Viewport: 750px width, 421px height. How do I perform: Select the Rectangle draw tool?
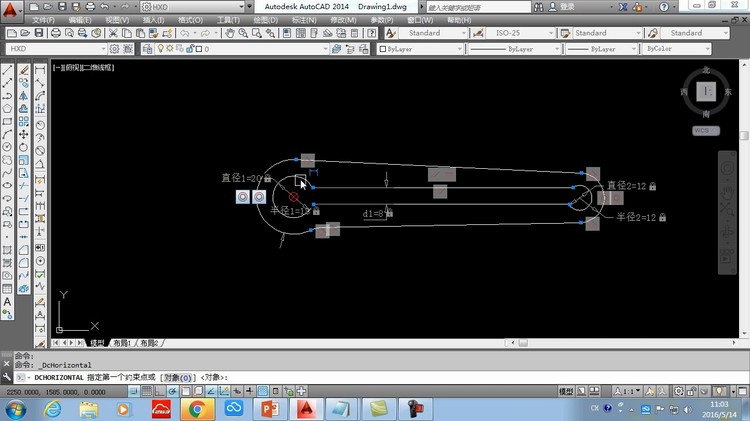pyautogui.click(x=7, y=122)
